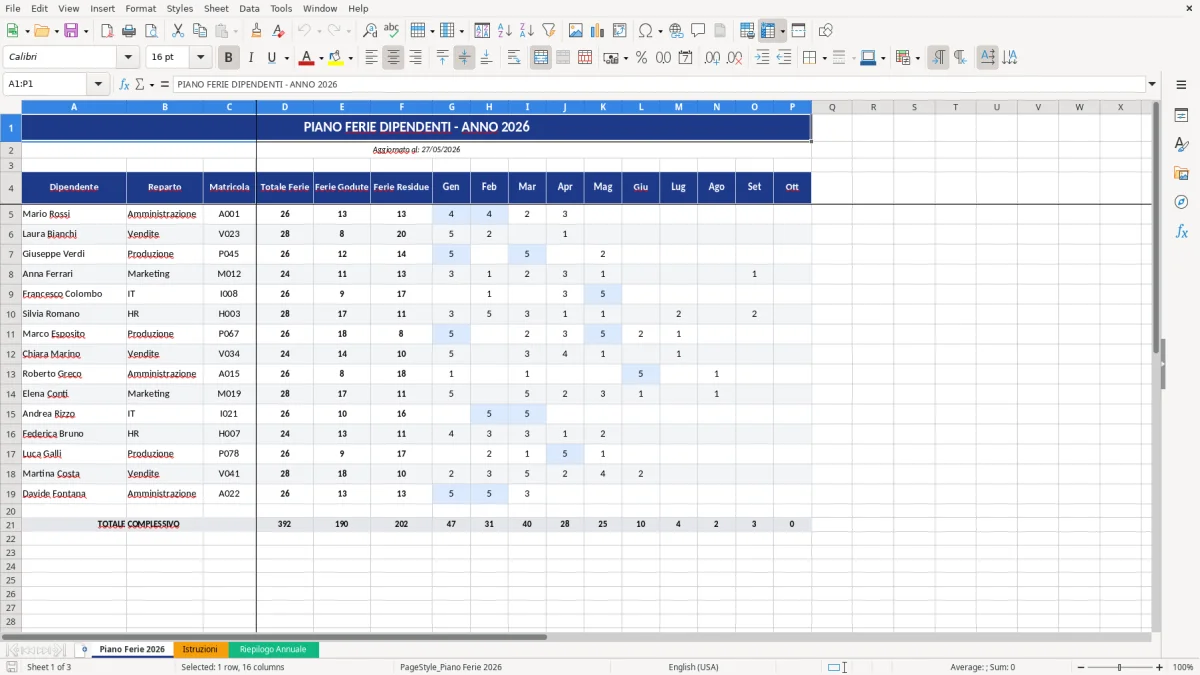Expand the font color dropdown arrow
Screen dimensions: 1200x675
point(321,58)
